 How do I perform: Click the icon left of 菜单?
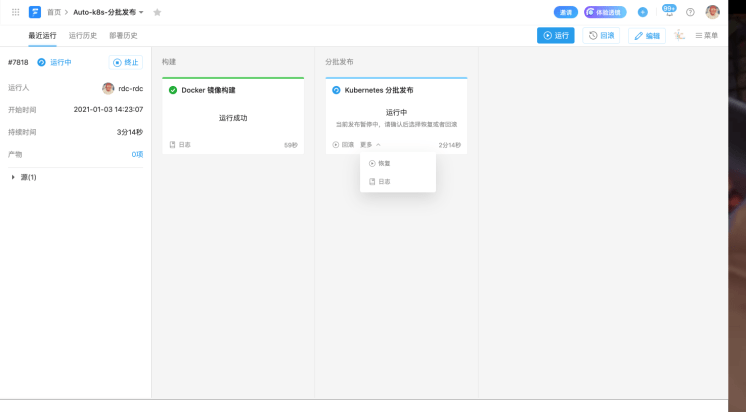(679, 35)
